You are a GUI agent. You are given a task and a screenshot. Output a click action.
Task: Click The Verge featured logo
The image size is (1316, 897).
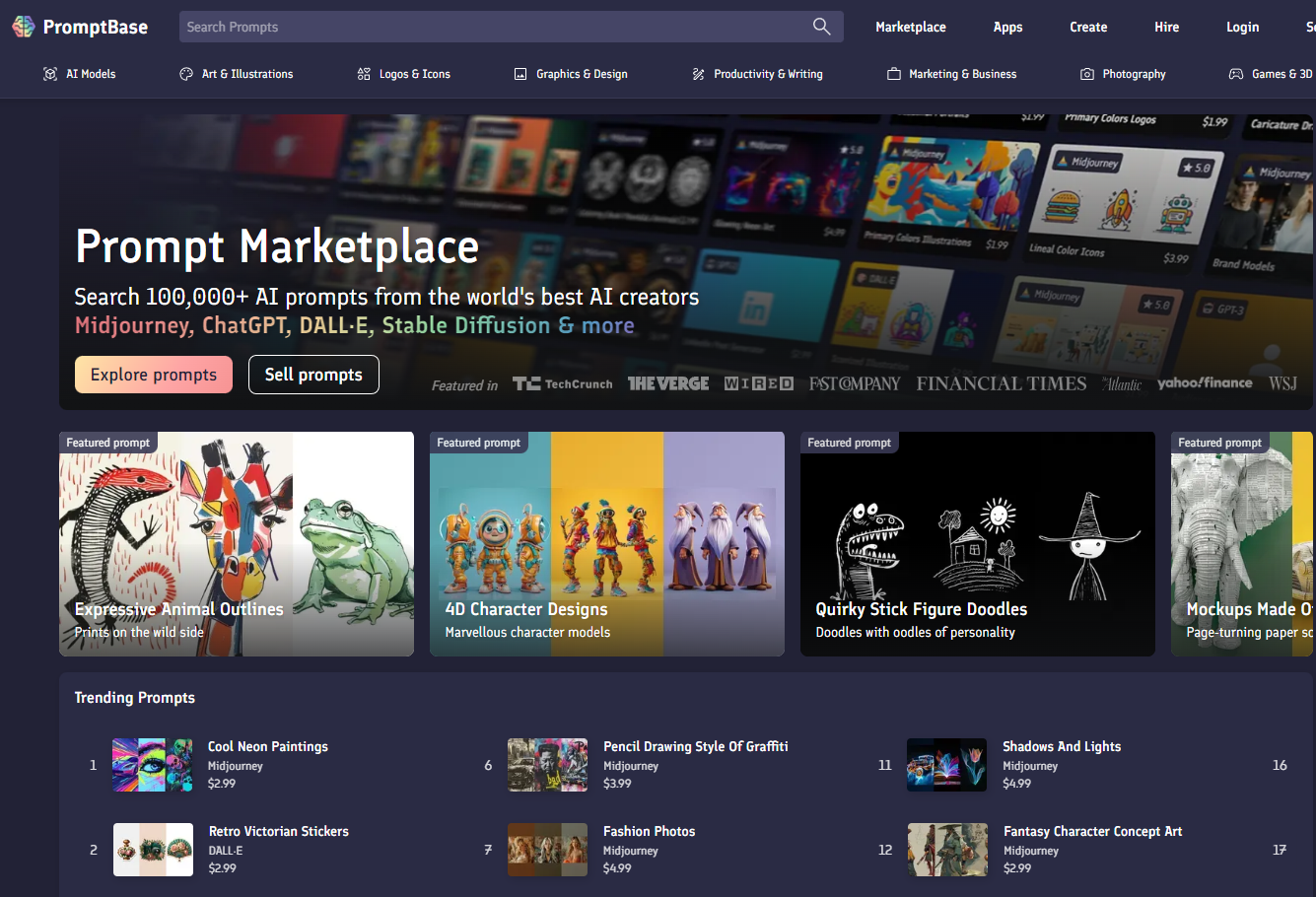click(x=668, y=383)
